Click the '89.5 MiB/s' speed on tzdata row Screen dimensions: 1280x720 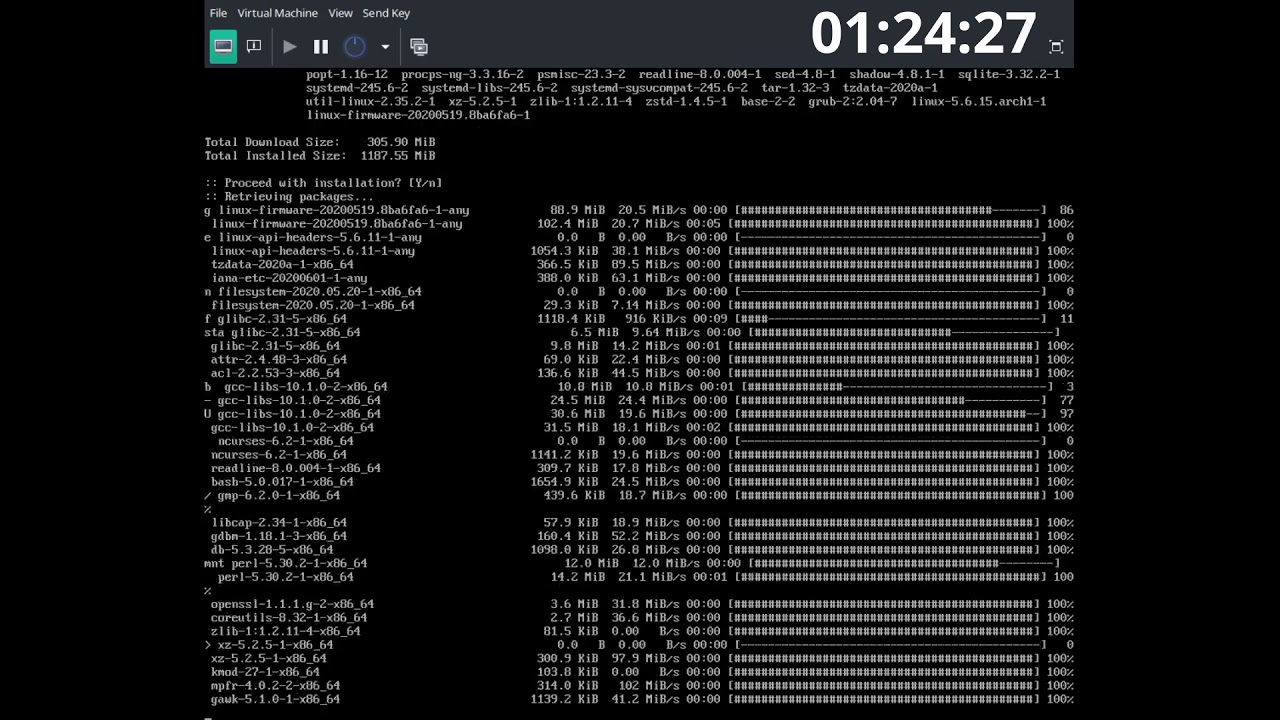tap(645, 264)
